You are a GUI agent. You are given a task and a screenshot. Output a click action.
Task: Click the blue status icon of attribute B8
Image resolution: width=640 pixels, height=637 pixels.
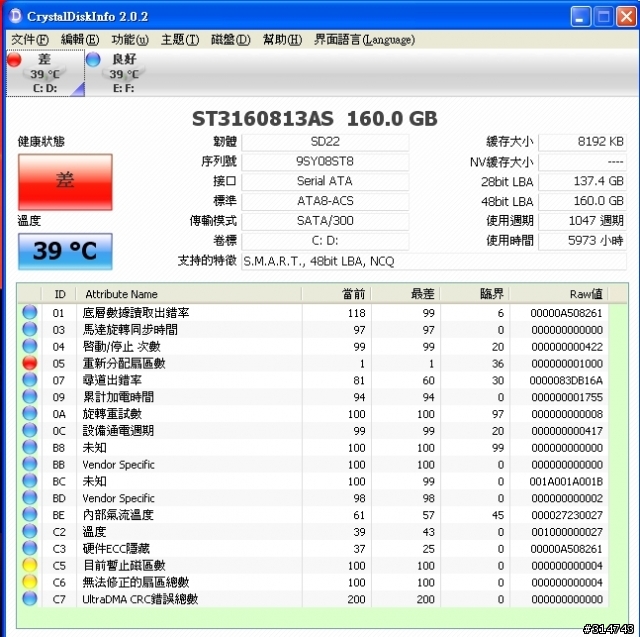pos(29,447)
